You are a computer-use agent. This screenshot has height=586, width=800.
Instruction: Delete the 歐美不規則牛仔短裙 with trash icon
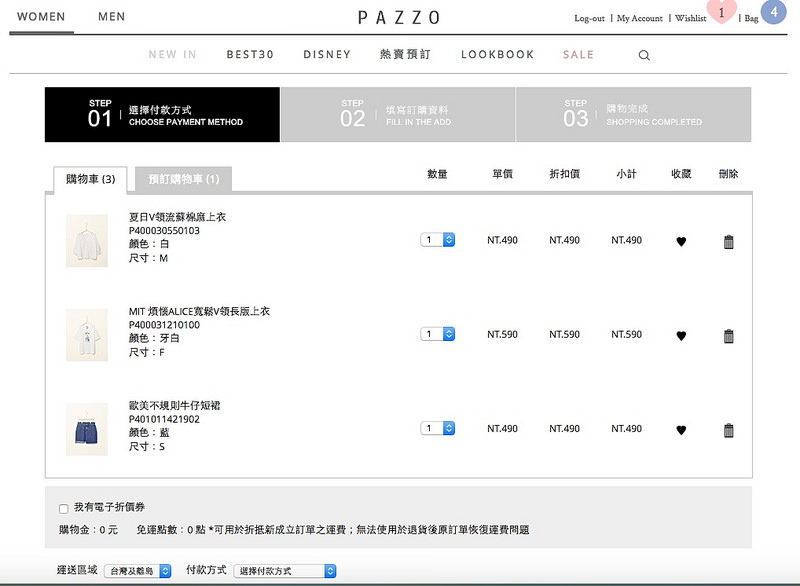[x=729, y=430]
